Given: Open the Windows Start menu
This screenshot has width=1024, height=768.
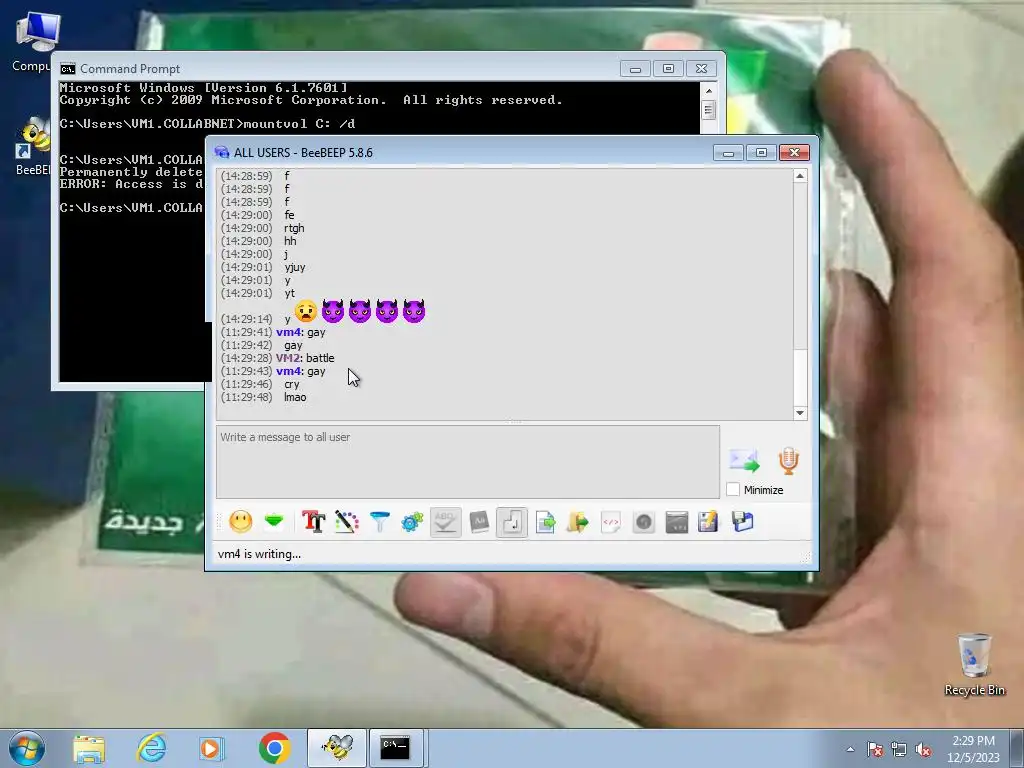Looking at the screenshot, I should click(x=27, y=748).
